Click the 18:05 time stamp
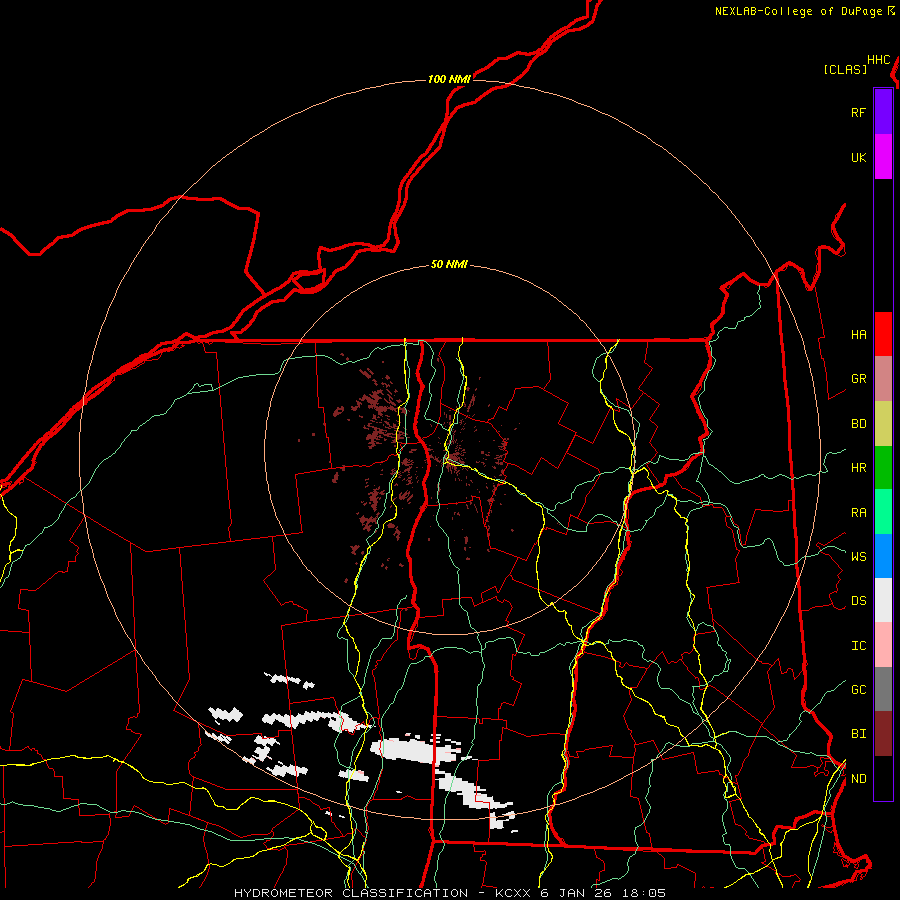 645,893
